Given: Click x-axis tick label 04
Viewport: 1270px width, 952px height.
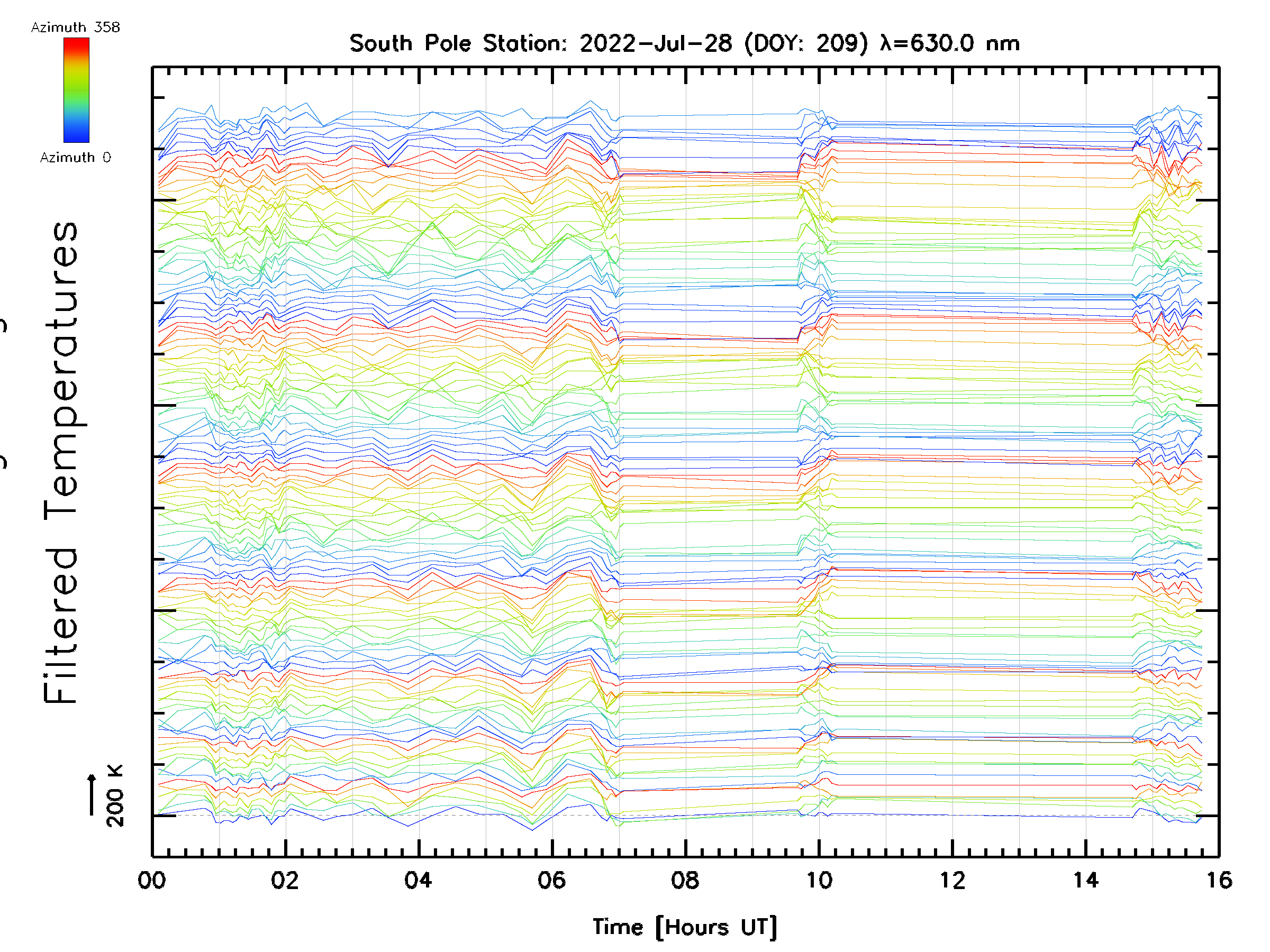Looking at the screenshot, I should point(418,880).
